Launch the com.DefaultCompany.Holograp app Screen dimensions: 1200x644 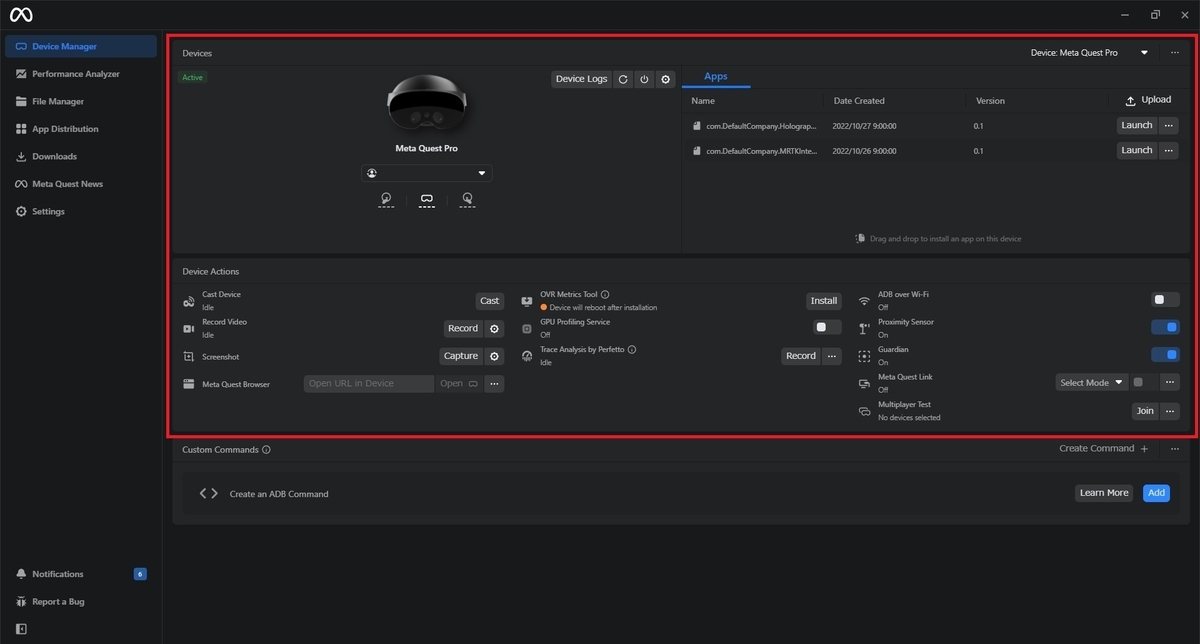coord(1137,125)
